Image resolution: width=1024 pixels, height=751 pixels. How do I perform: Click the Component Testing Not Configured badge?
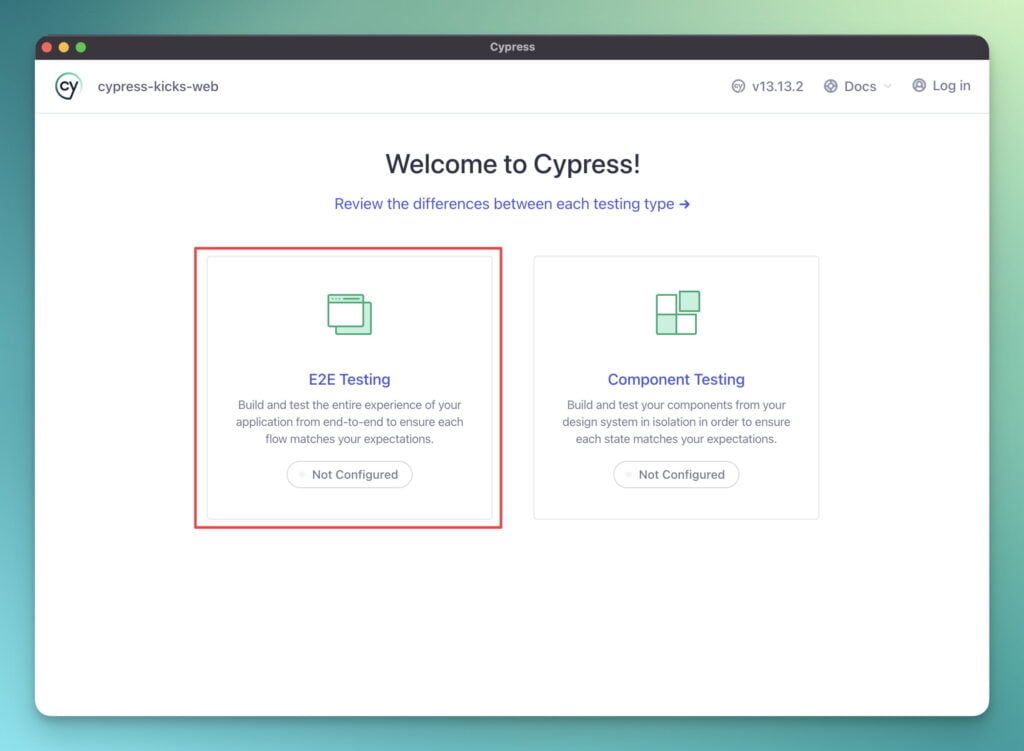tap(676, 475)
